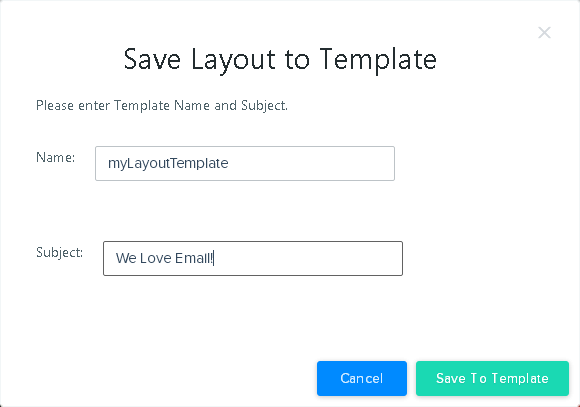
Task: Place cursor in the We Love Email! text
Action: [x=165, y=258]
